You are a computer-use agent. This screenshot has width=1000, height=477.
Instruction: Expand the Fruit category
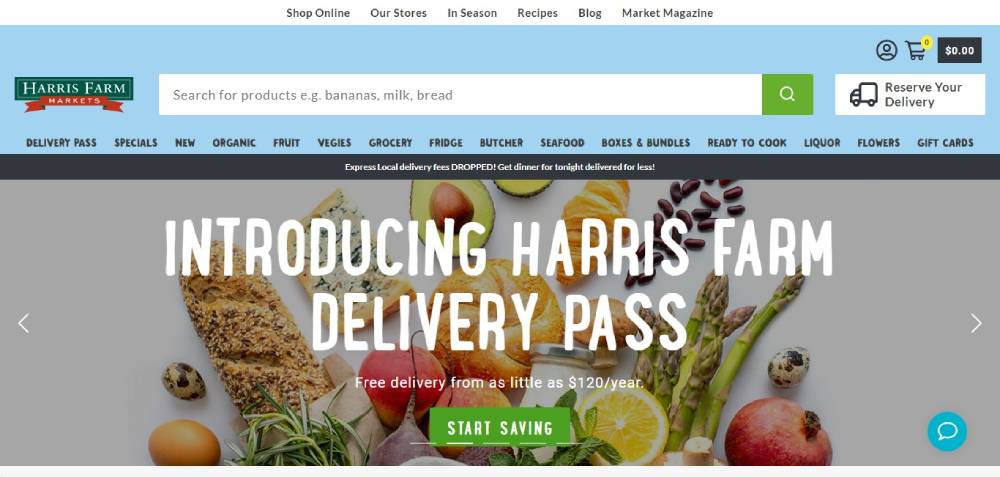[x=286, y=143]
